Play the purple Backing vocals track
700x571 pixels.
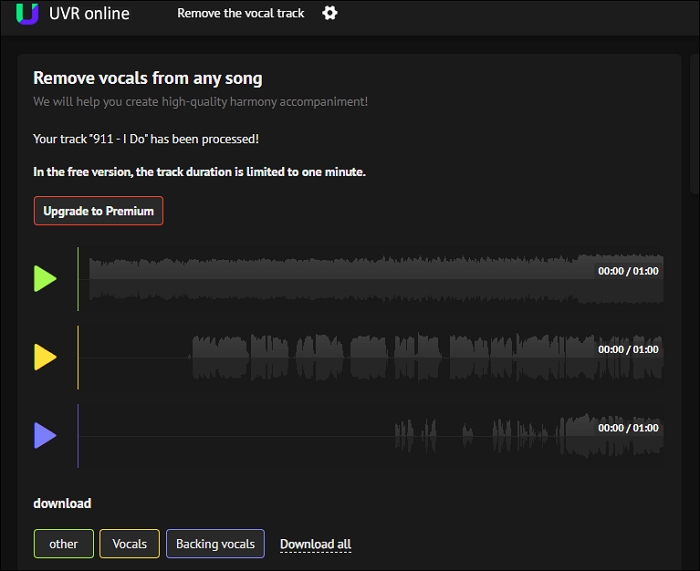point(45,436)
